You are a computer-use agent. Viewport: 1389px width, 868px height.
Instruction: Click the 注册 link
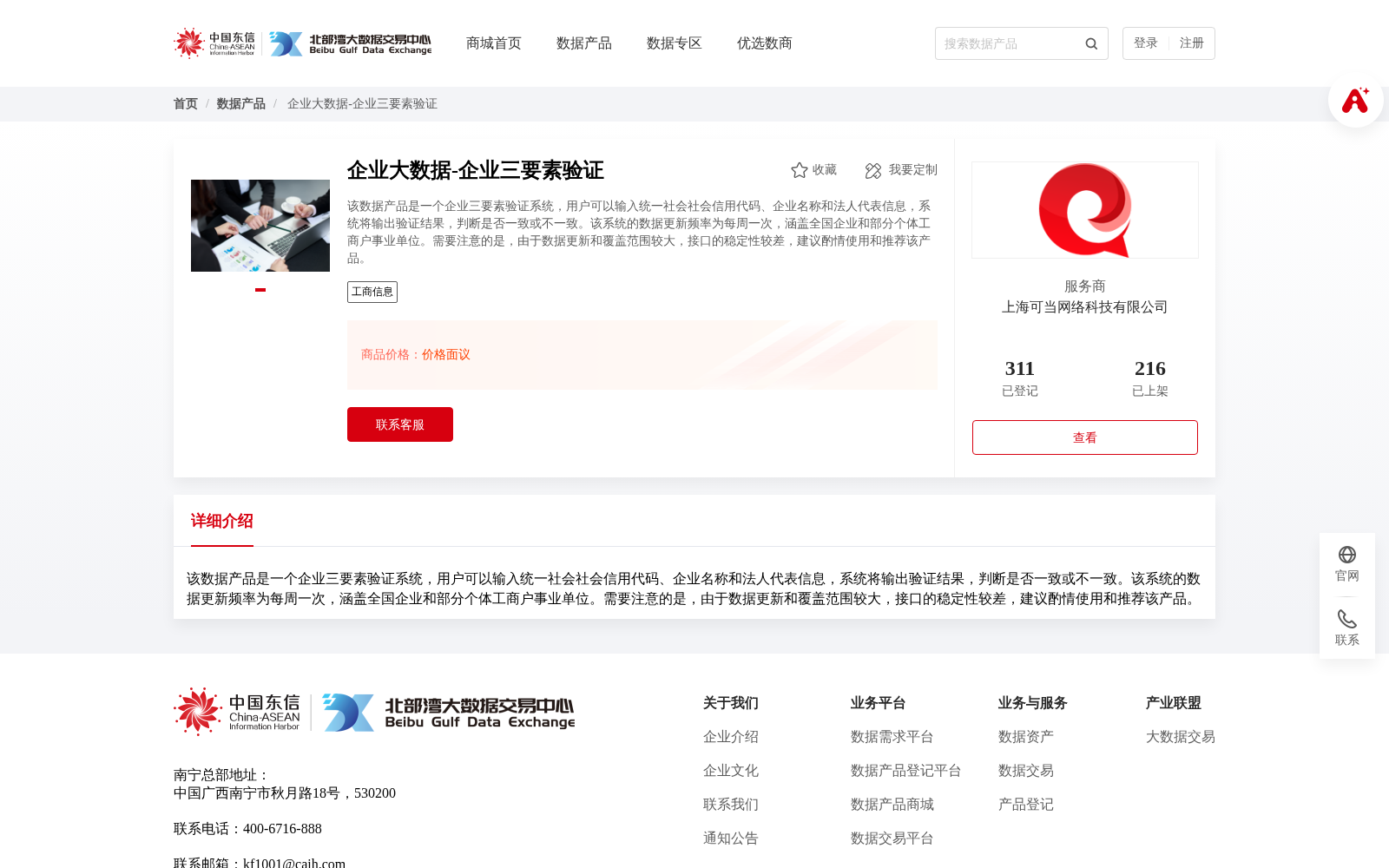[x=1192, y=43]
